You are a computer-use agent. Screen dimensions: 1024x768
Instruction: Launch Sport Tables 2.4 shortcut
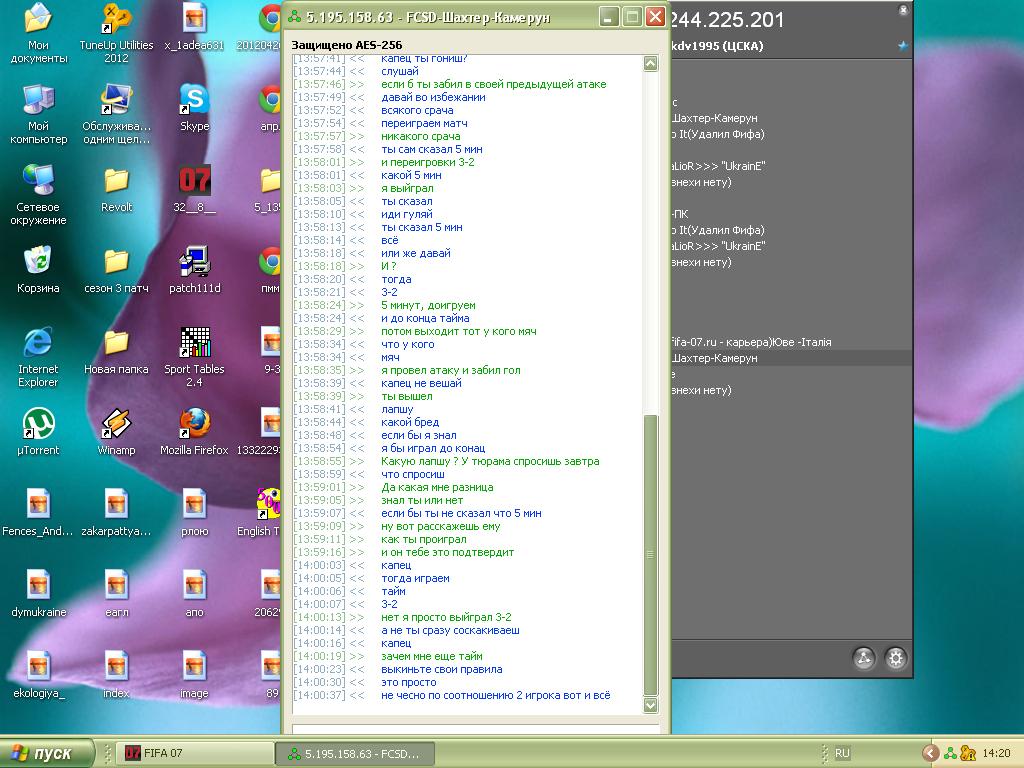click(195, 357)
